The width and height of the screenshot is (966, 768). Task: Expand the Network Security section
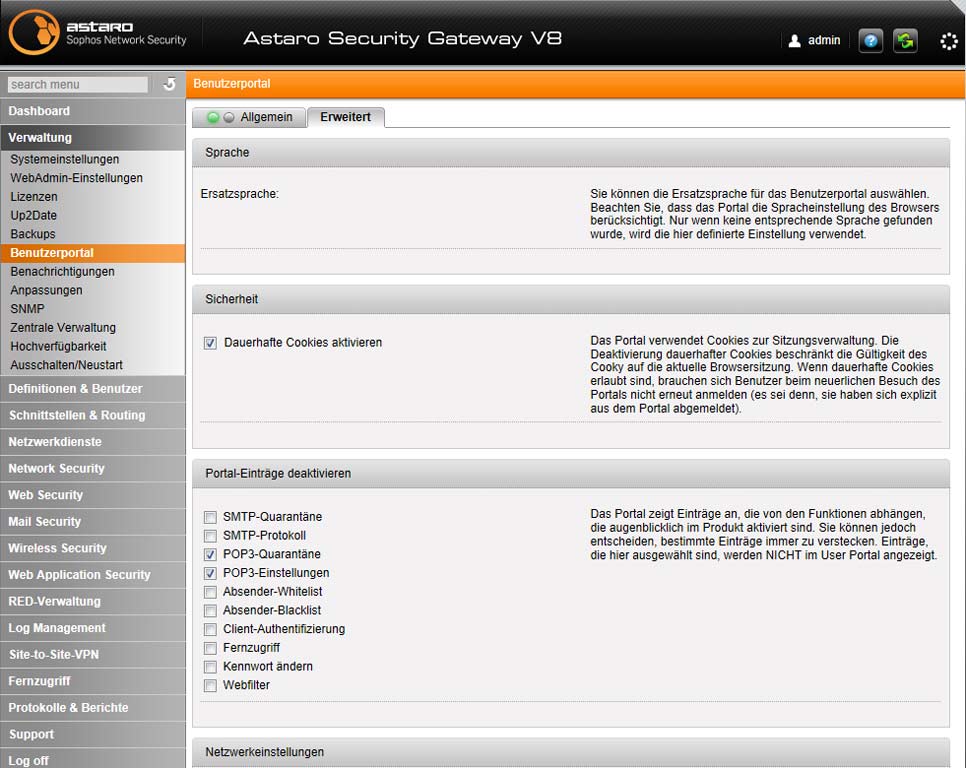[92, 469]
